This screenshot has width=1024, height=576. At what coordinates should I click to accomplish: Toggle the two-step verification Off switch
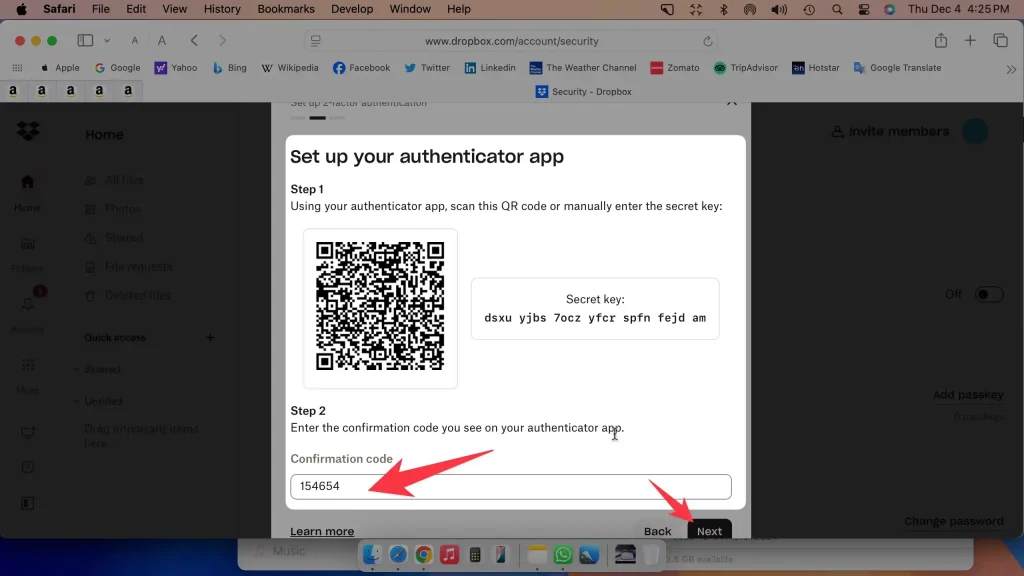(988, 294)
